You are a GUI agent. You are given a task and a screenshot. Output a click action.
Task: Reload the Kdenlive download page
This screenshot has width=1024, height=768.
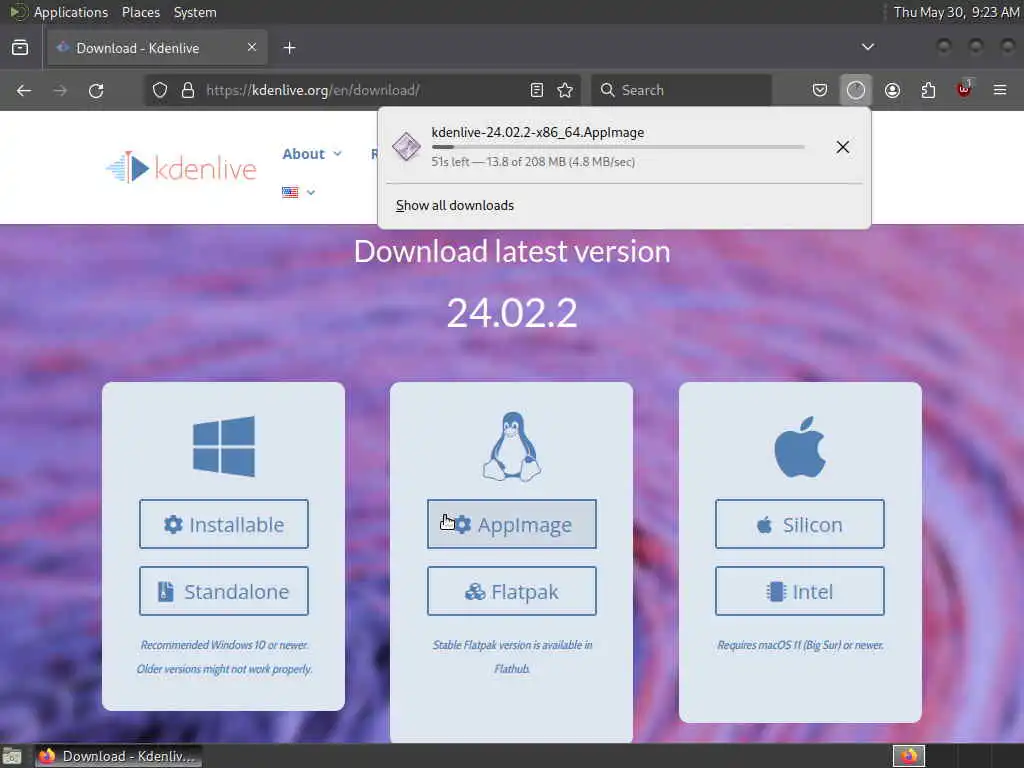click(x=96, y=90)
